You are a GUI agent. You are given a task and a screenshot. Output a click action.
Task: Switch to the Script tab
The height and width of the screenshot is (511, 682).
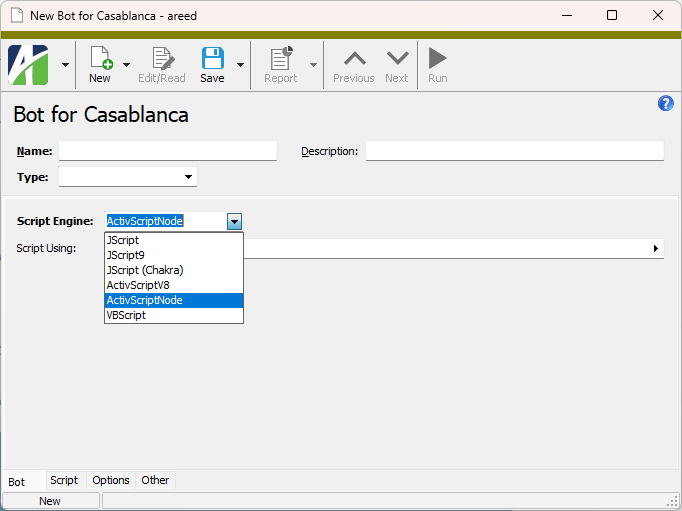[64, 480]
